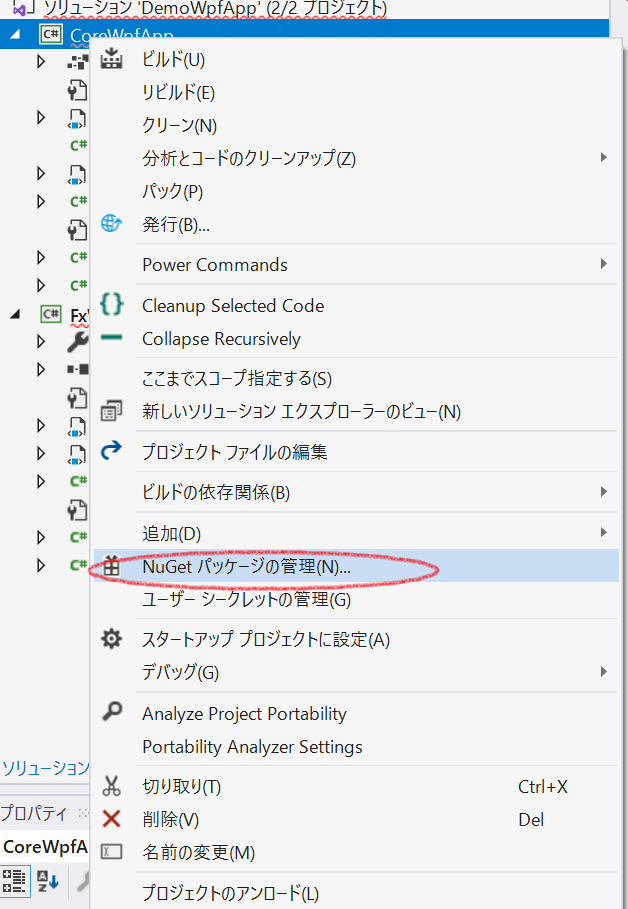Viewport: 628px width, 909px height.
Task: Click the new Solution Explorer view icon
Action: (111, 410)
